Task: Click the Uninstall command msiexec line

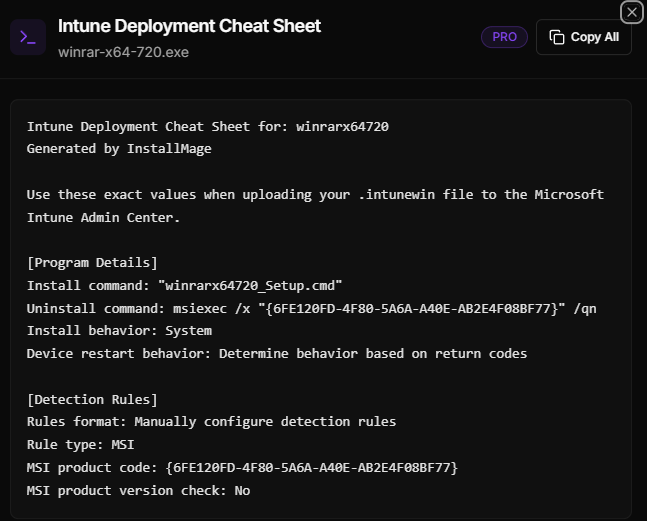Action: click(312, 309)
